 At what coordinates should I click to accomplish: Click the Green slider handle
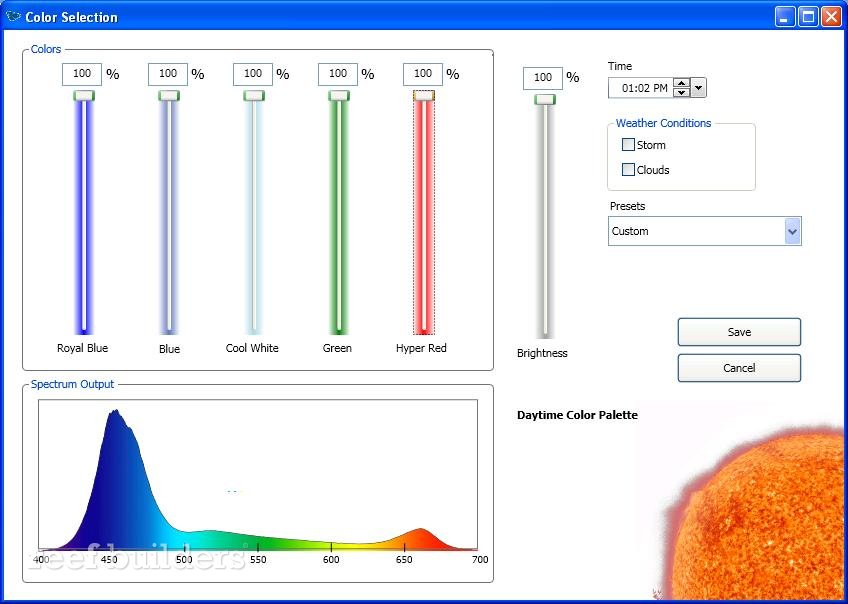tap(339, 96)
